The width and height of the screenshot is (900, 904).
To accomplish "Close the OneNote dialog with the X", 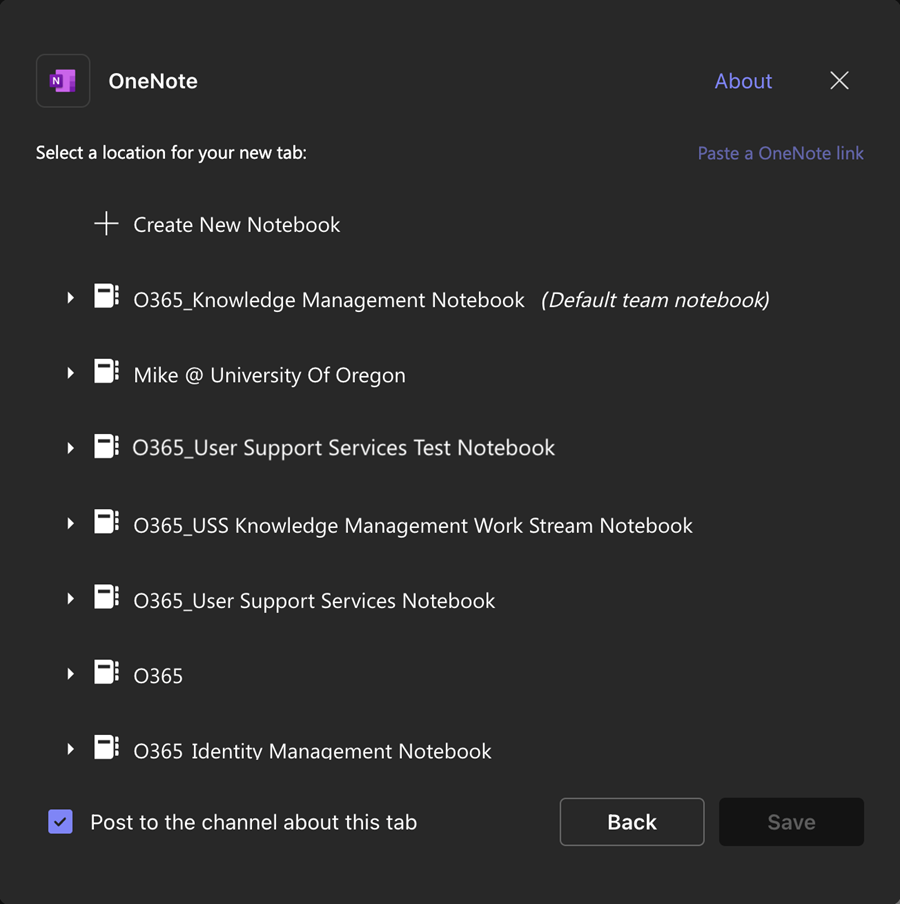I will point(839,80).
